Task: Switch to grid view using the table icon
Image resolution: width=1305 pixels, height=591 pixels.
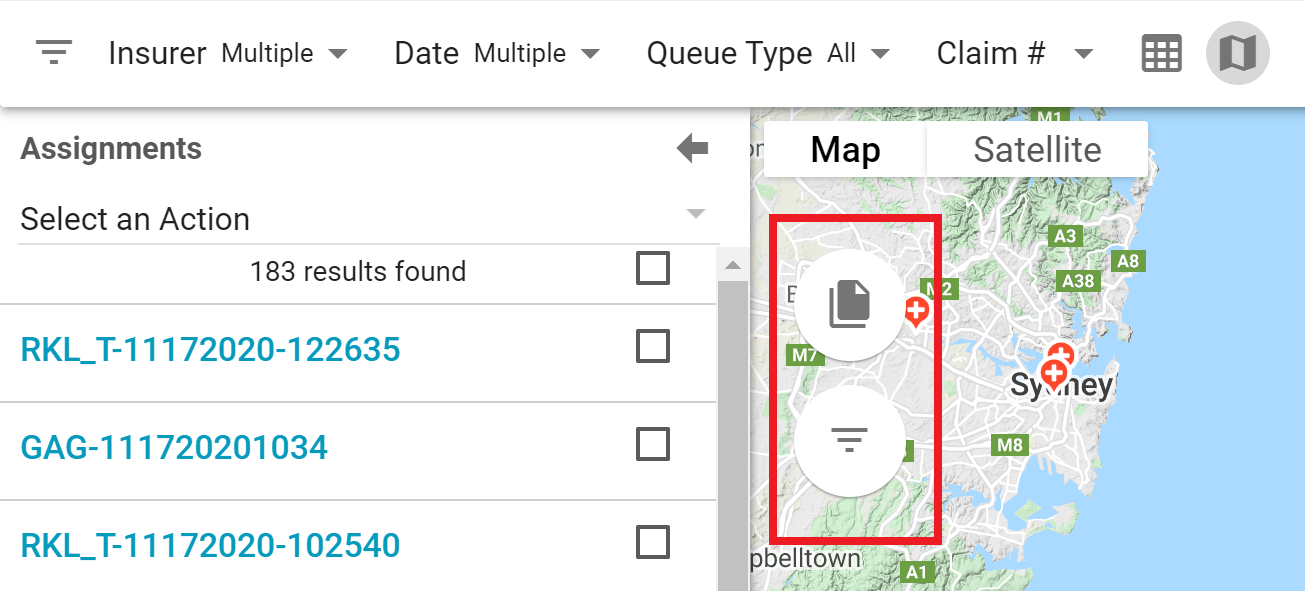Action: tap(1160, 52)
